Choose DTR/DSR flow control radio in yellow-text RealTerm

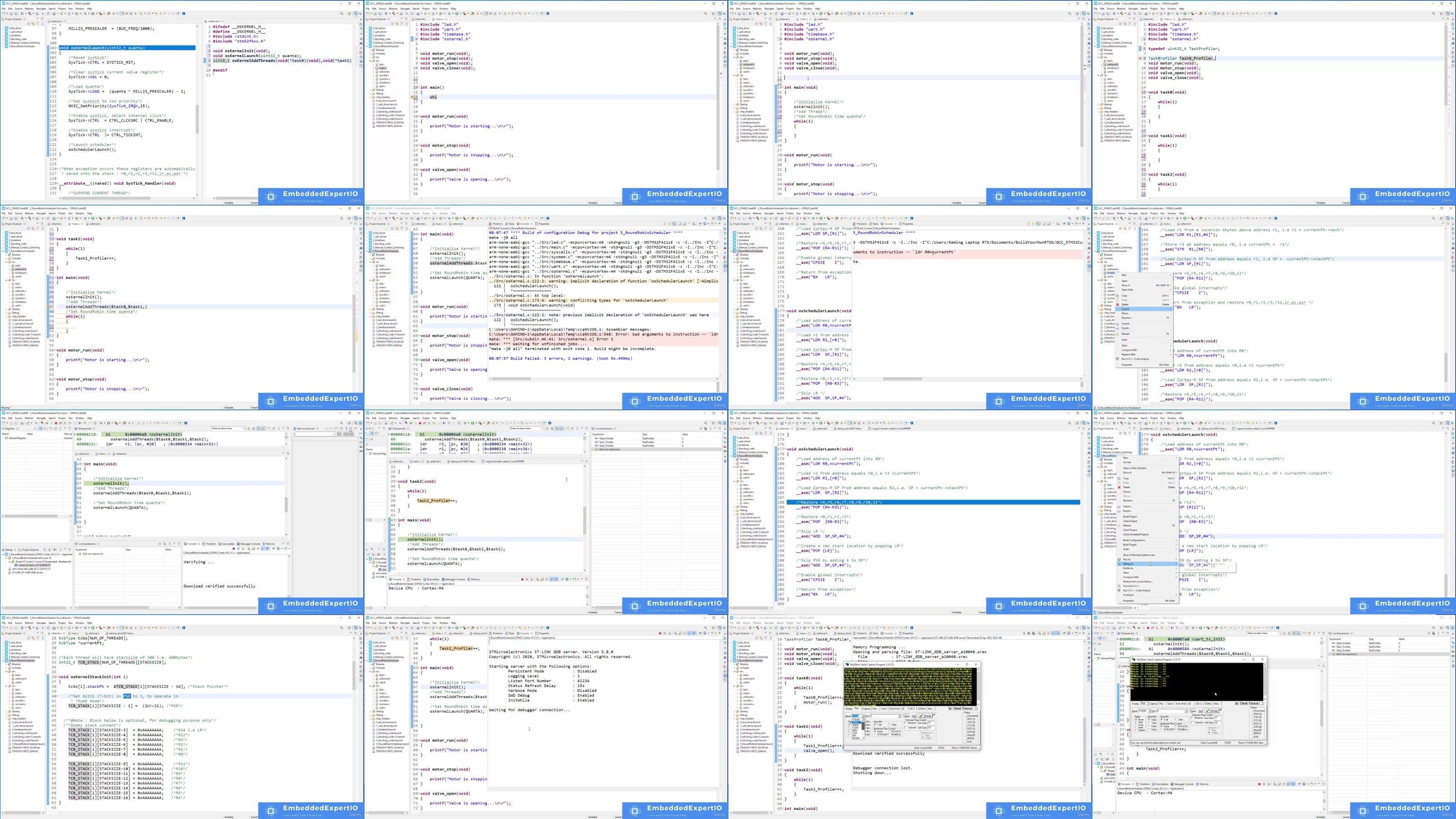(875, 735)
